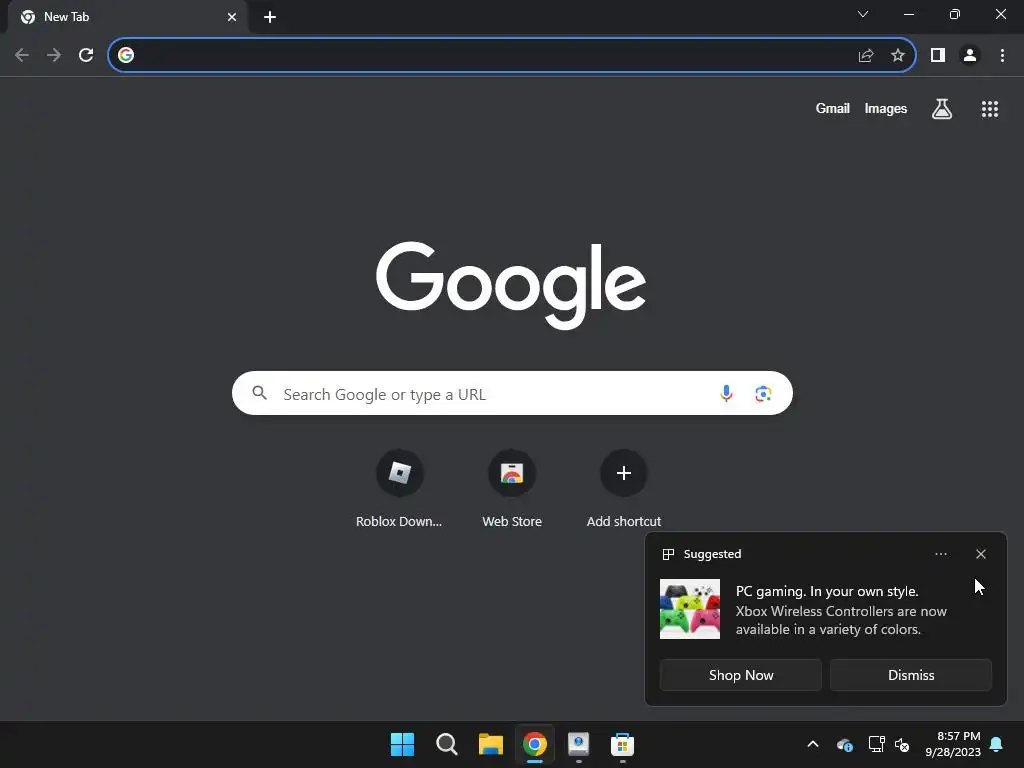Click "PC gaming. In your own style." text
1024x768 pixels.
pos(827,591)
